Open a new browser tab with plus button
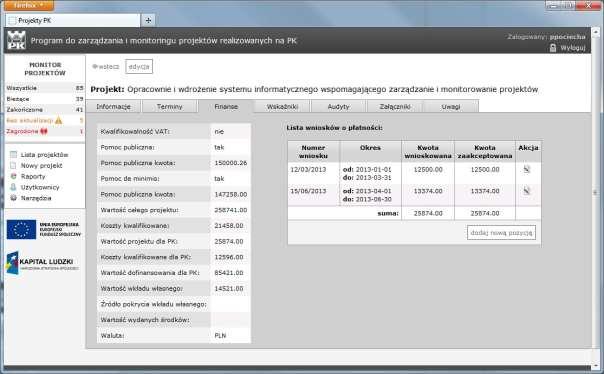This screenshot has height=374, width=604. point(148,20)
